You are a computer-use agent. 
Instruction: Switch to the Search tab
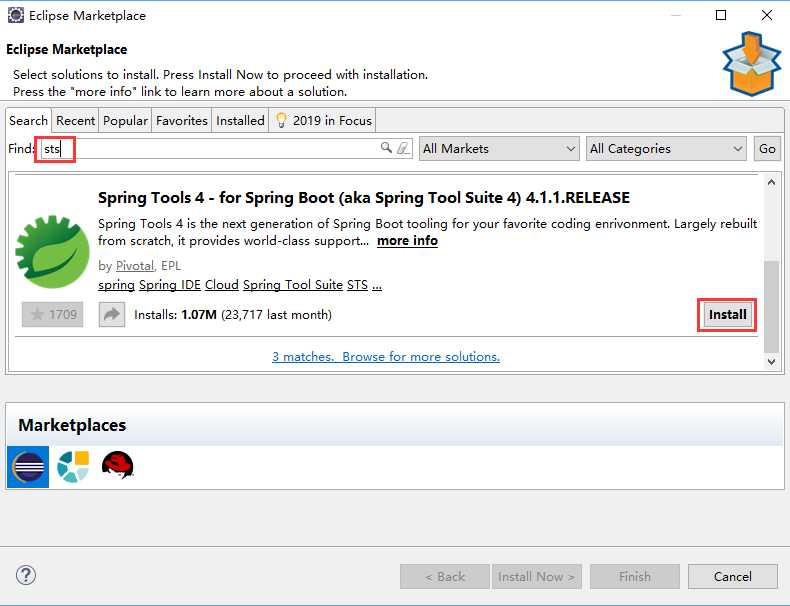click(x=28, y=121)
